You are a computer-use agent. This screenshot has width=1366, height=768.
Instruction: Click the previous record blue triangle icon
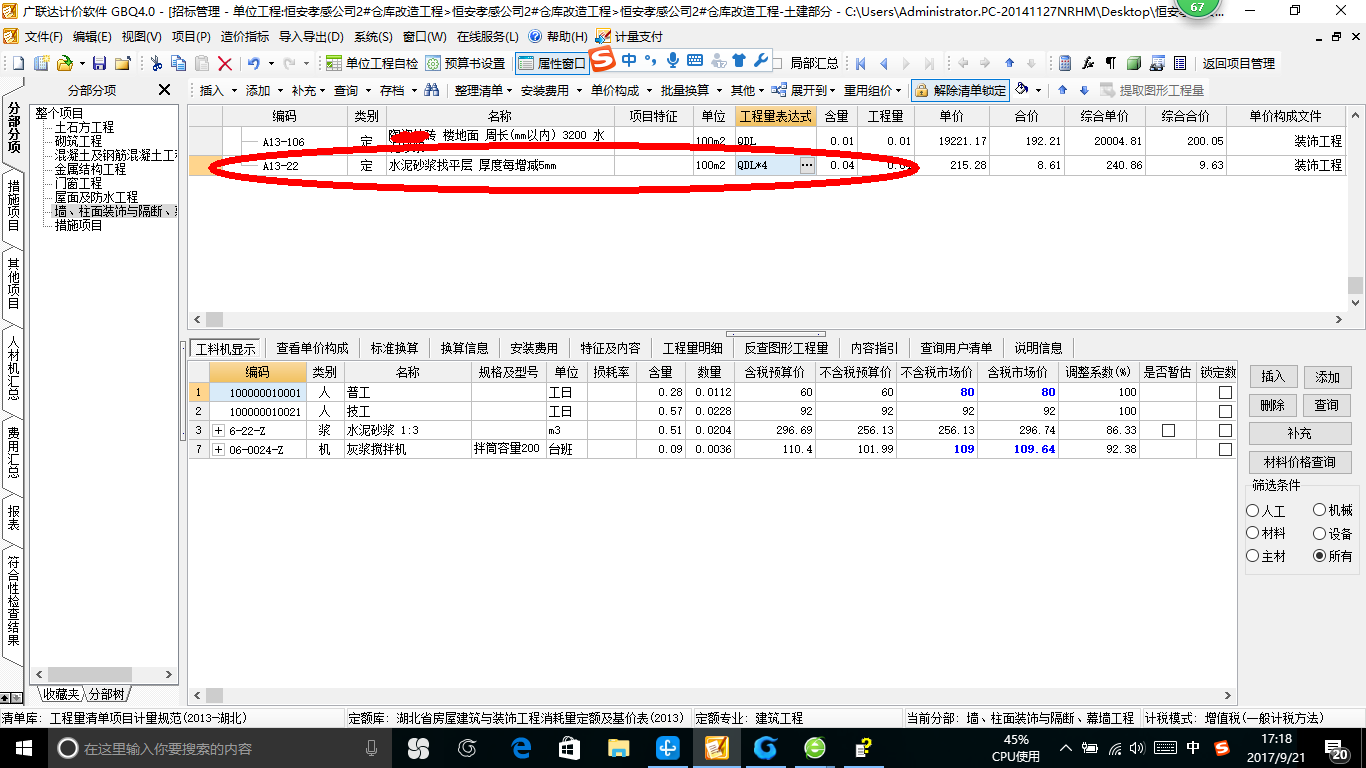[x=884, y=63]
